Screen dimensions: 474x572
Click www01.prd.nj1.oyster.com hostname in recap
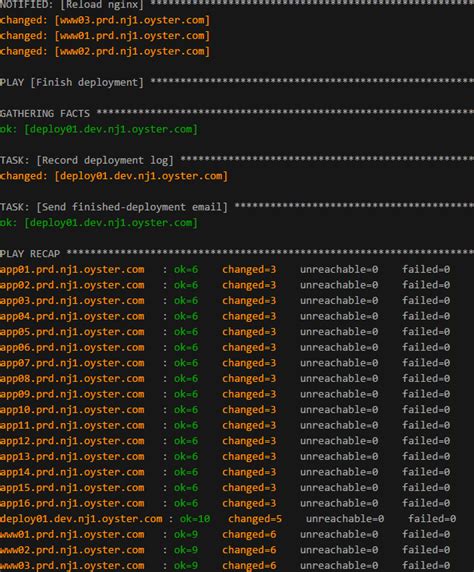(72, 534)
